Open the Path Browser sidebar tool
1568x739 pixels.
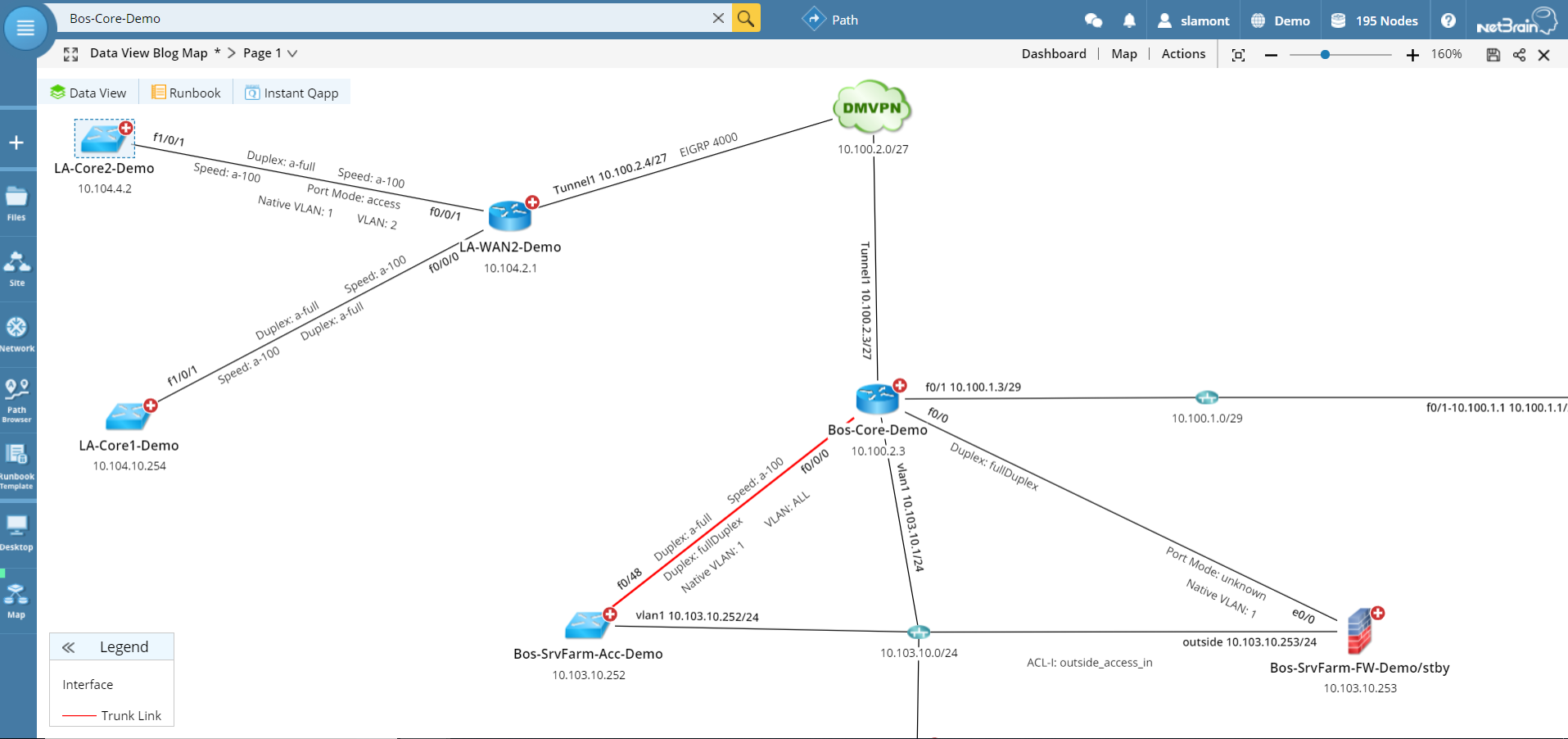(16, 396)
